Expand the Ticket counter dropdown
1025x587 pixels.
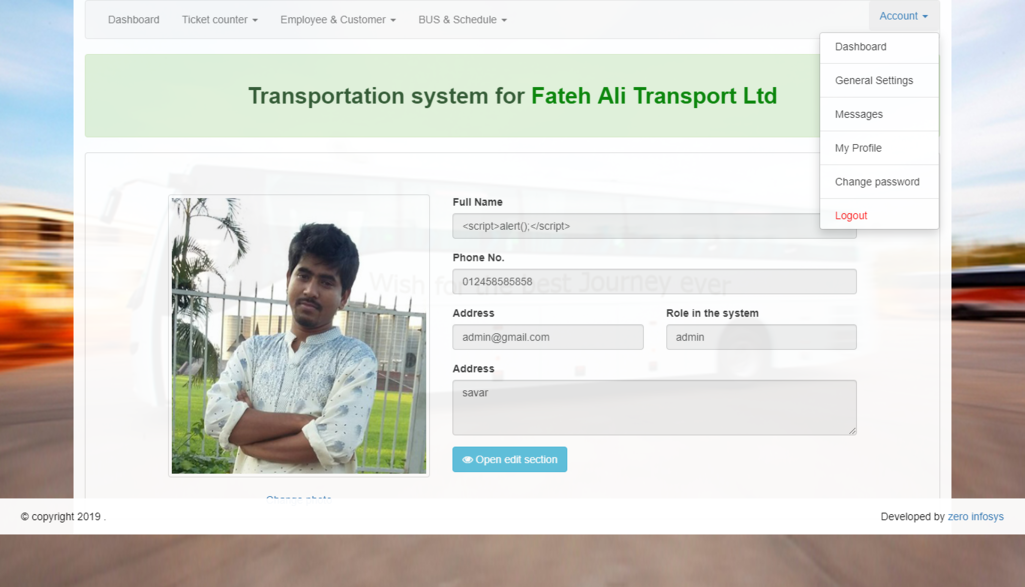point(219,20)
